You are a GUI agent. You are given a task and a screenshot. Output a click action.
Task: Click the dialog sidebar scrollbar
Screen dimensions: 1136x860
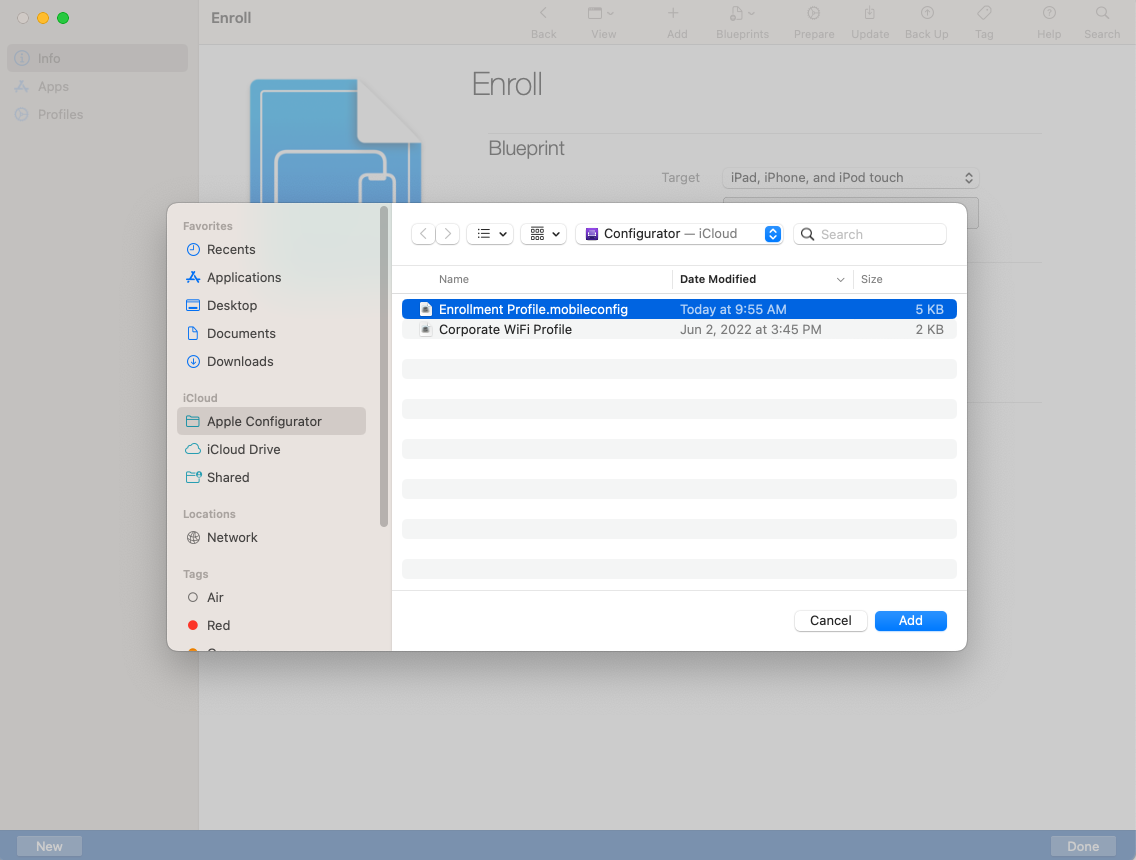384,367
